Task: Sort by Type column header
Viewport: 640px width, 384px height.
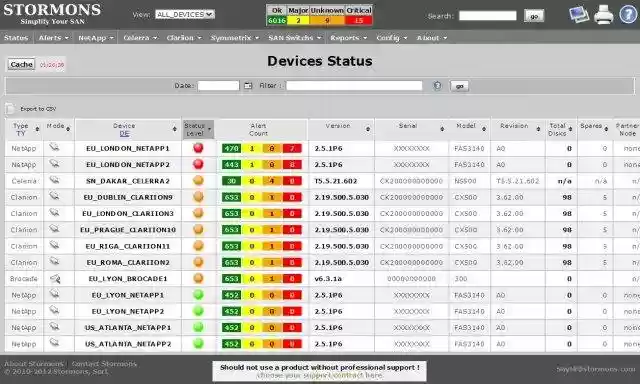Action: pyautogui.click(x=24, y=129)
